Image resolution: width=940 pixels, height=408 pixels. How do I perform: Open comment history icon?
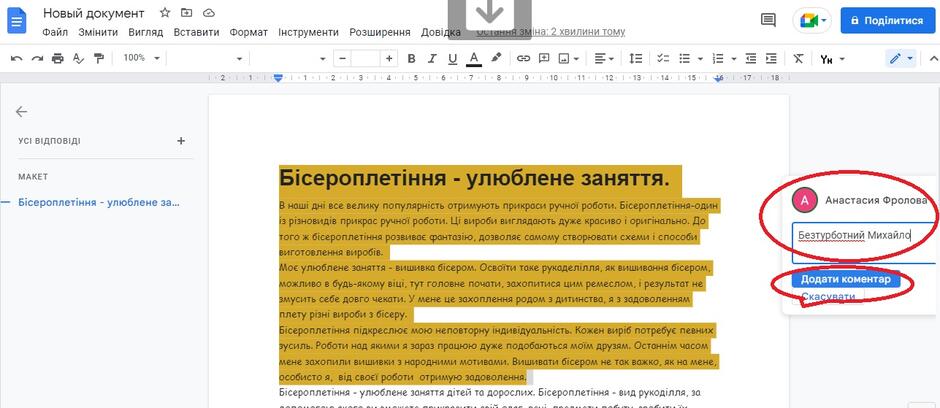tap(768, 20)
